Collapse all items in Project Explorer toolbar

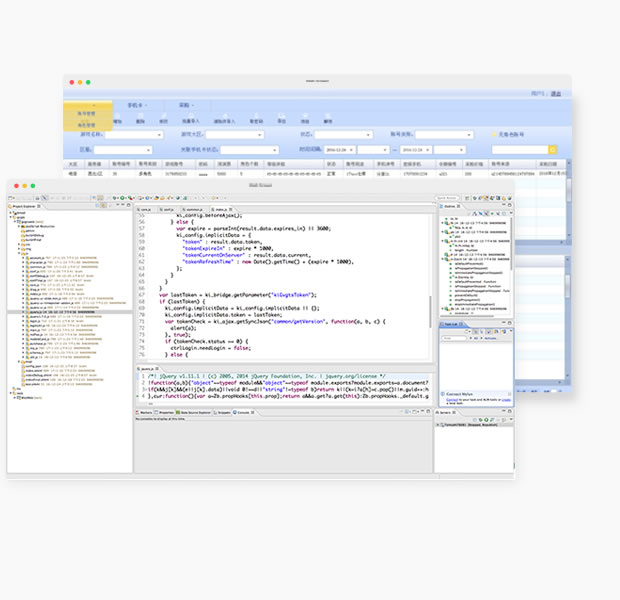click(x=97, y=206)
